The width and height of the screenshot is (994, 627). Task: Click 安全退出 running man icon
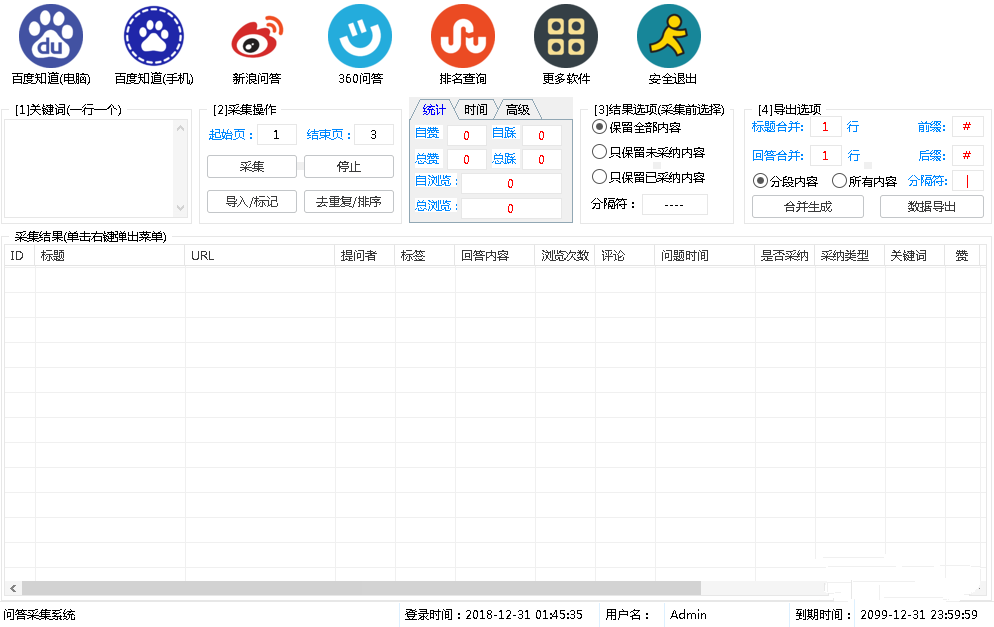coord(669,36)
